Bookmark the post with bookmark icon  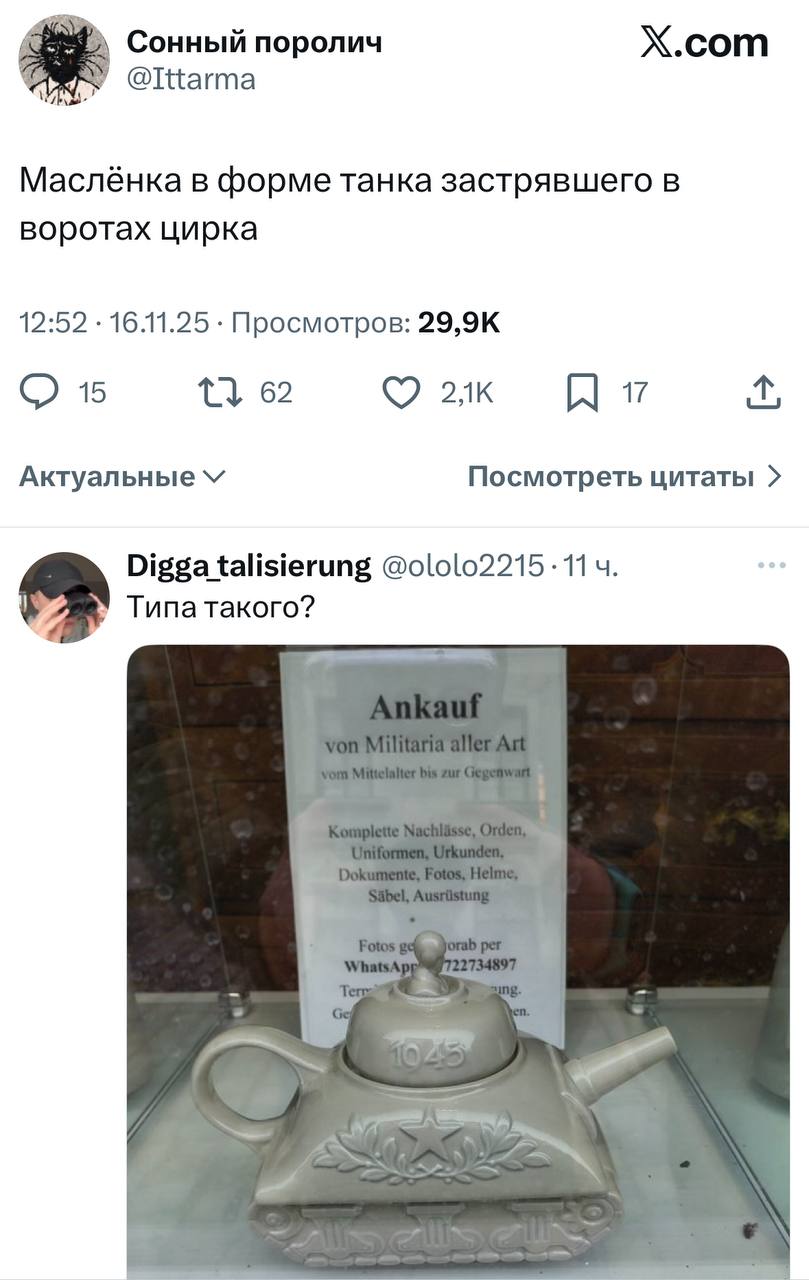click(582, 393)
